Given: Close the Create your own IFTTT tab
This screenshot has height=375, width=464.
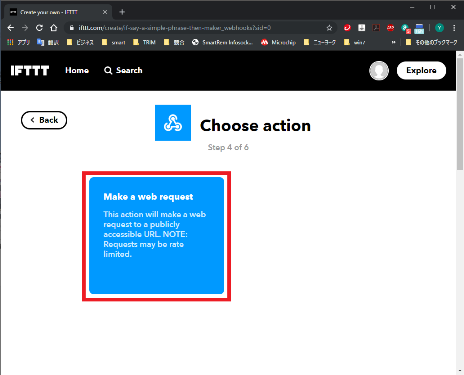Looking at the screenshot, I should (105, 12).
